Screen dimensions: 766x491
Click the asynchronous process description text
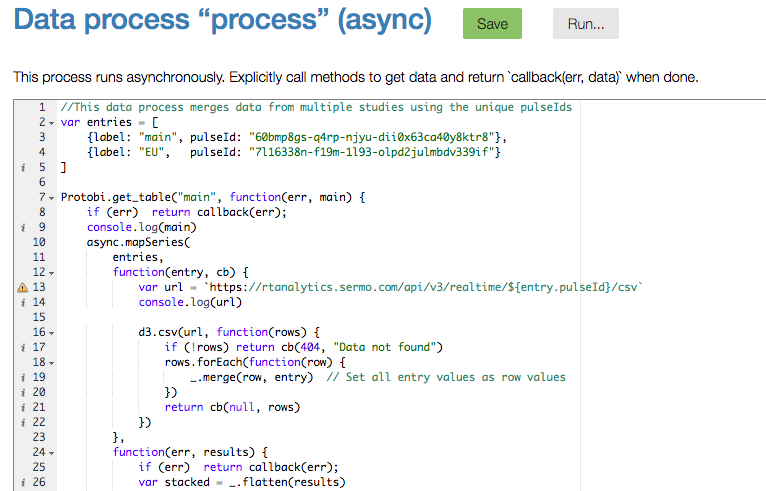coord(356,77)
